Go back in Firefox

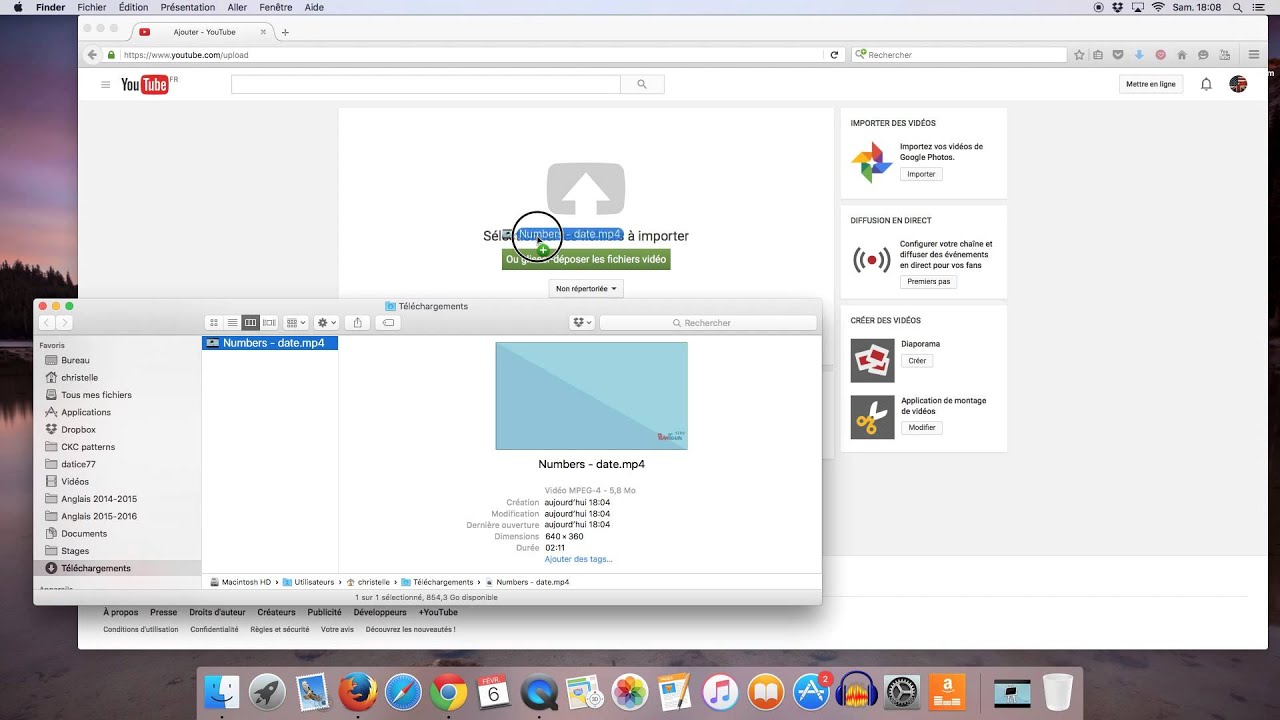pos(92,55)
